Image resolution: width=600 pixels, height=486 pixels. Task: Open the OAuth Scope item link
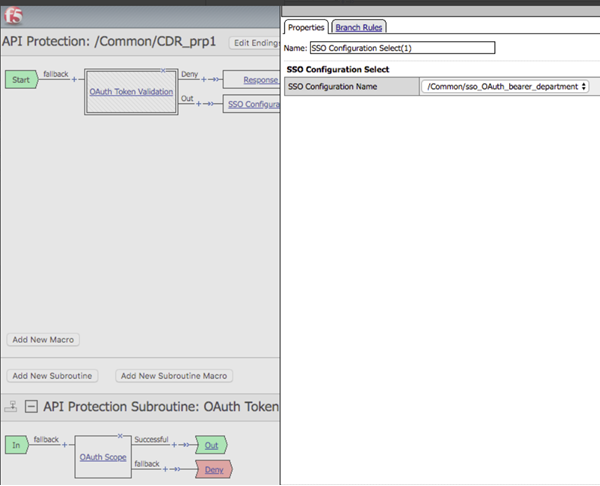pyautogui.click(x=104, y=457)
